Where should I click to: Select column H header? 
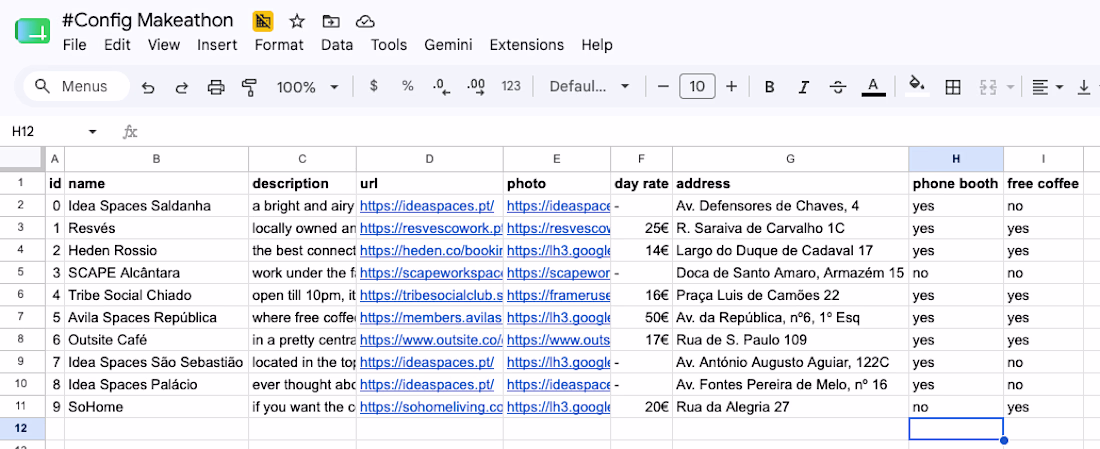[955, 159]
